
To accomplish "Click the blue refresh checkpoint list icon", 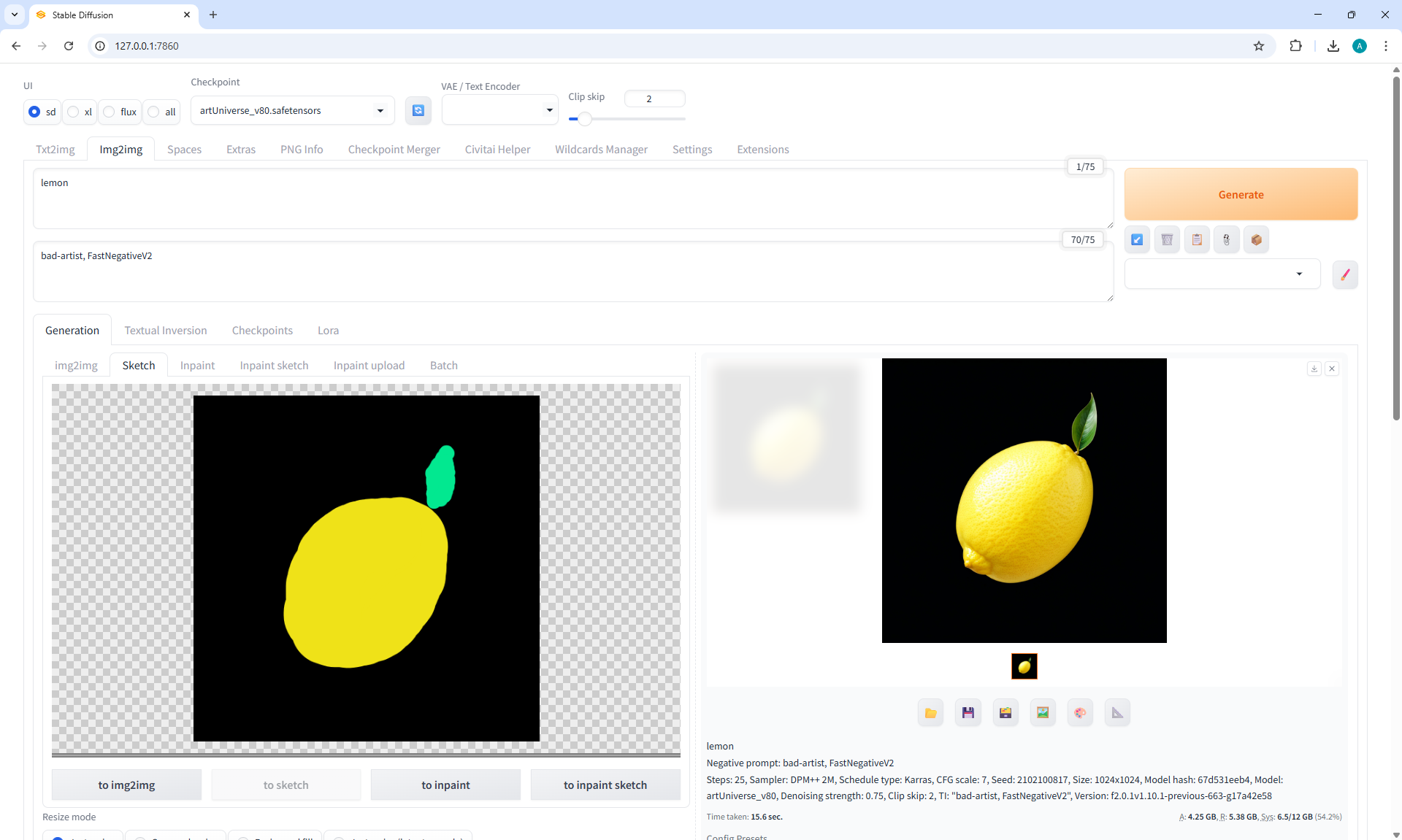I will coord(418,110).
